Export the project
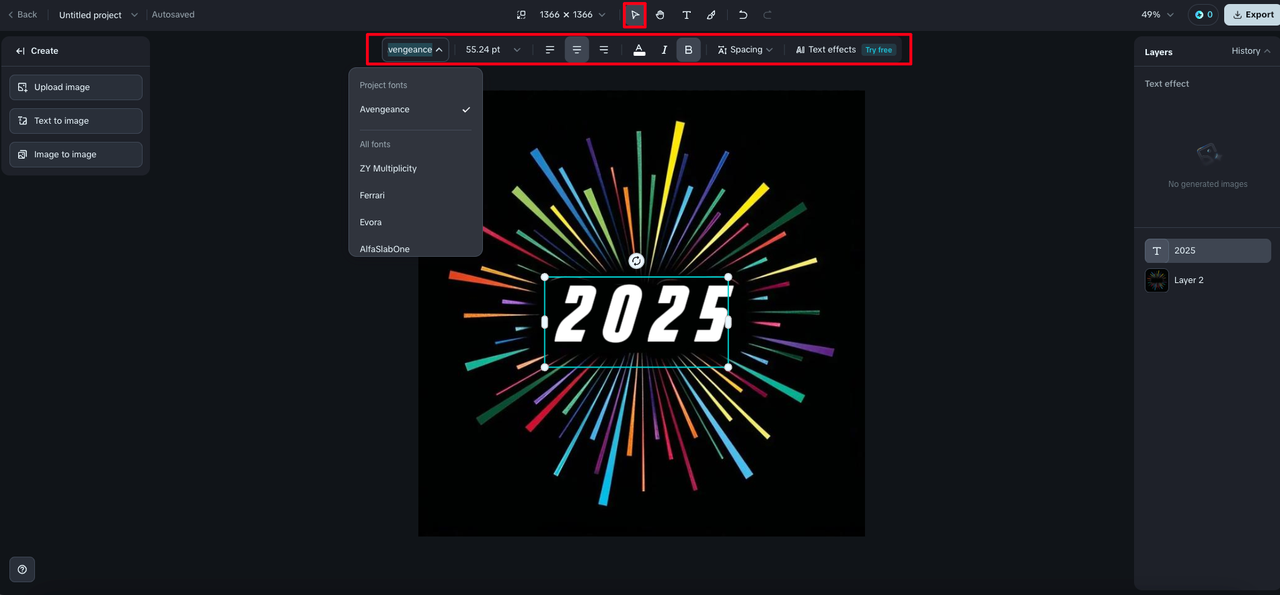 (x=1252, y=15)
